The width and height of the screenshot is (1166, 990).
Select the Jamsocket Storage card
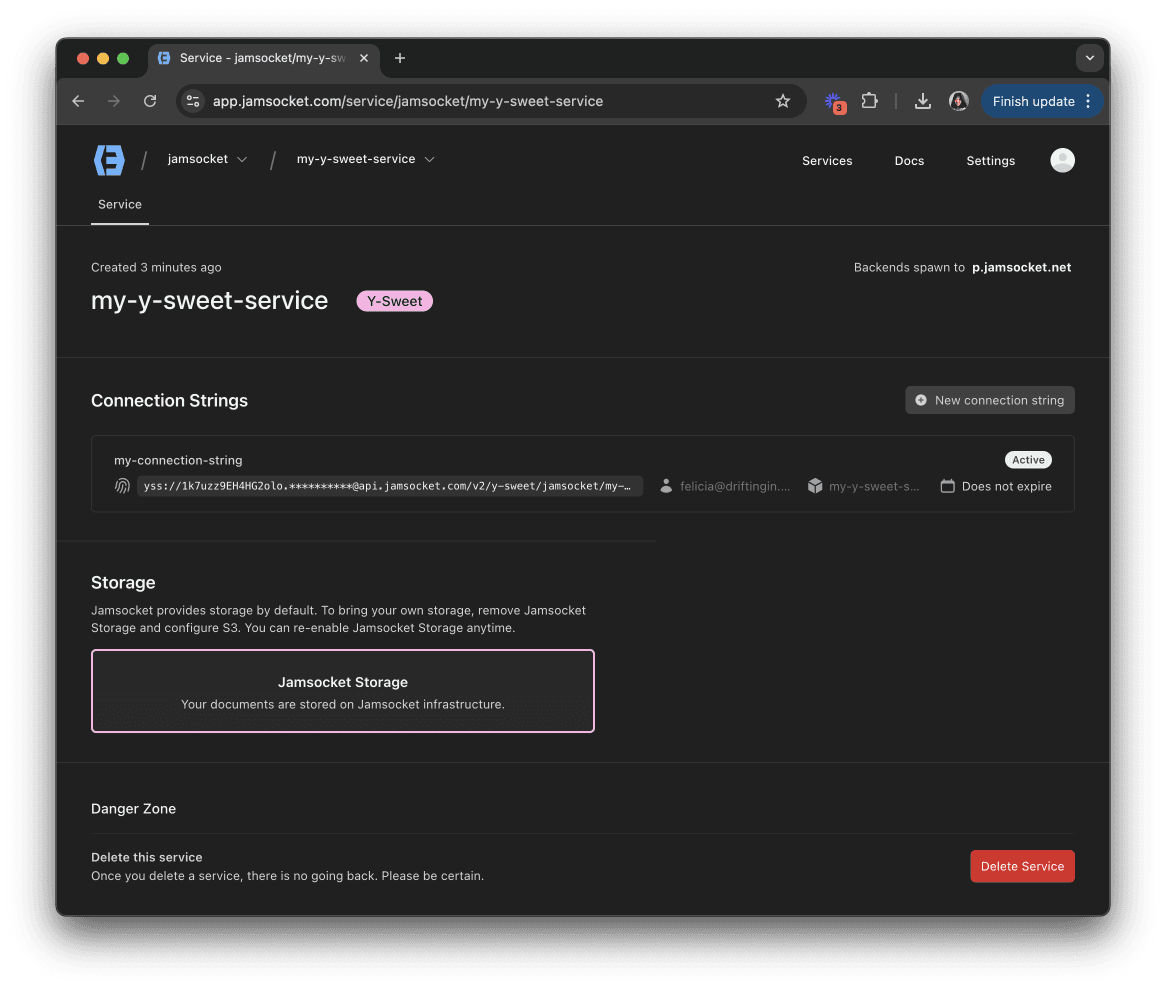point(343,692)
